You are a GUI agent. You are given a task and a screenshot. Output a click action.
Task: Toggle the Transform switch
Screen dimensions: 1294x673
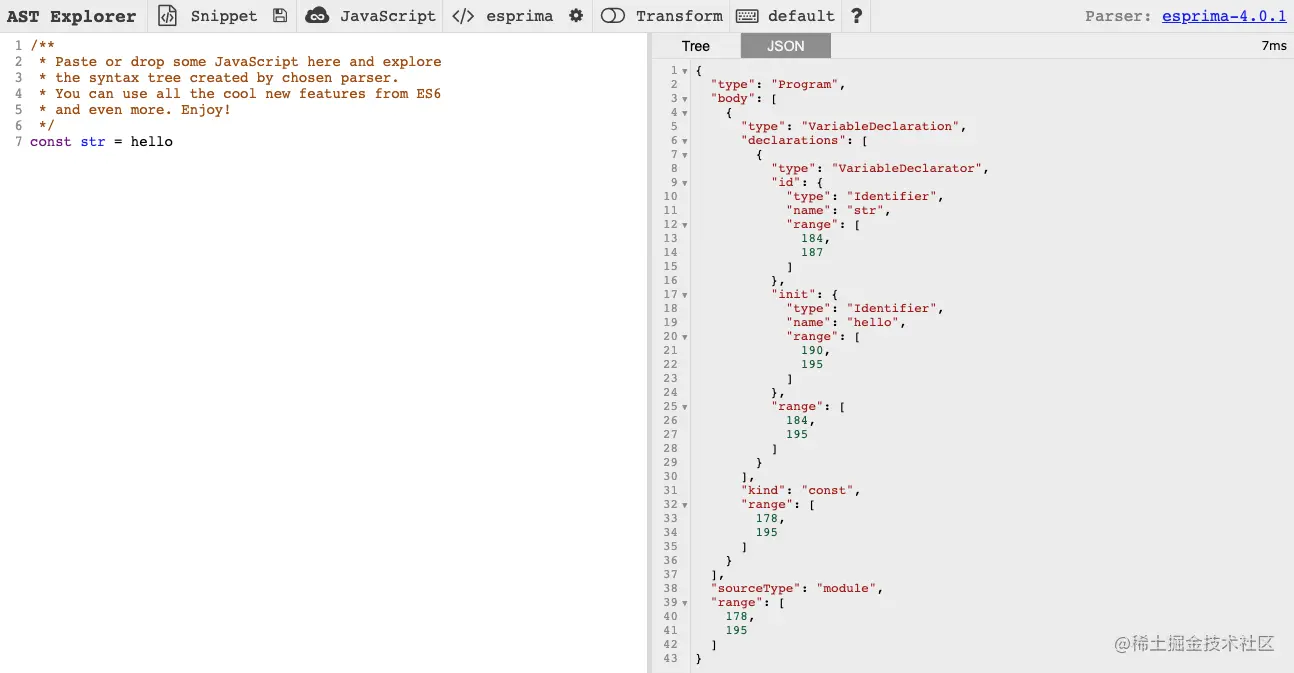pyautogui.click(x=613, y=16)
